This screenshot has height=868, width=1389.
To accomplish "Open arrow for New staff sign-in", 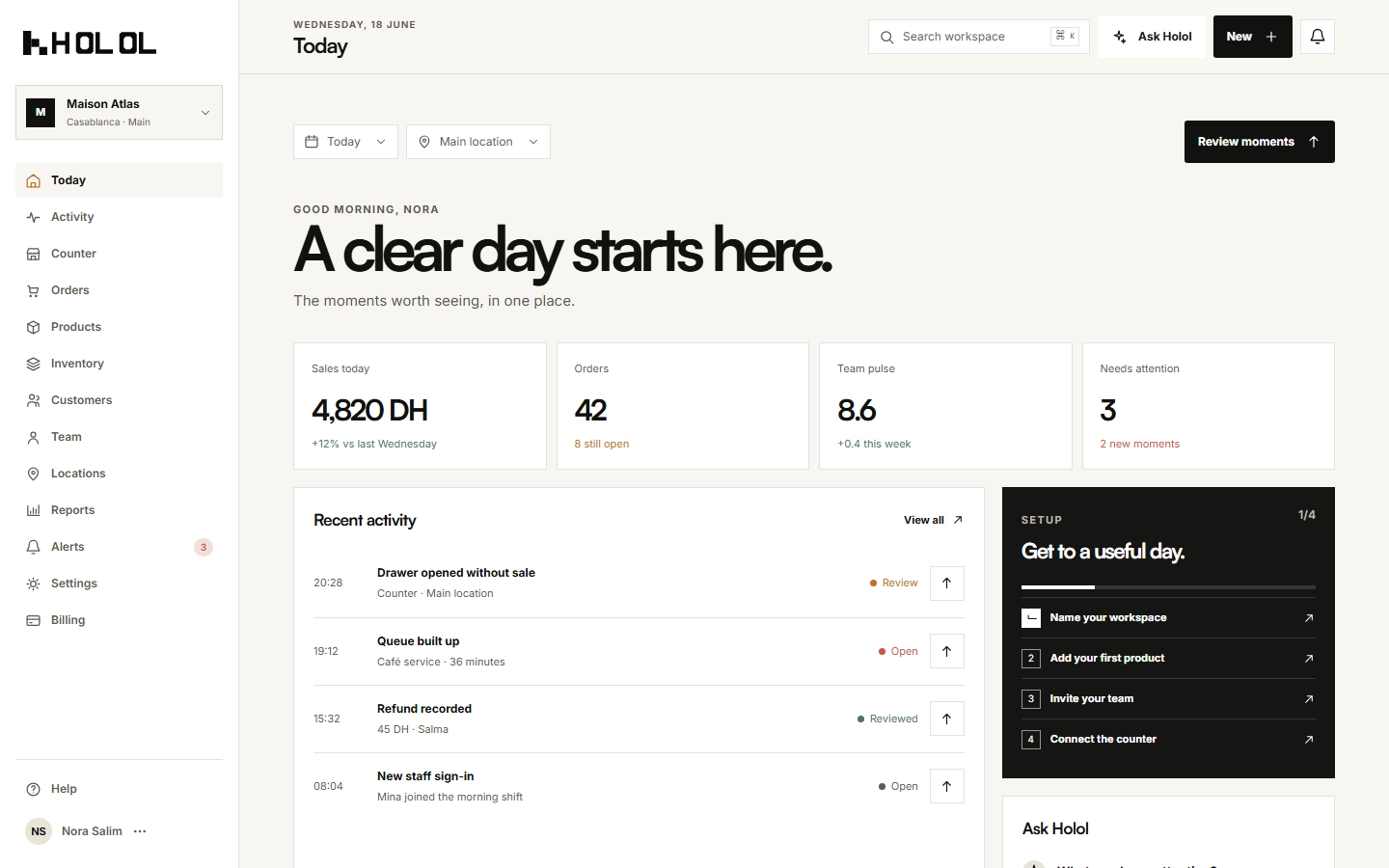I will click(947, 786).
